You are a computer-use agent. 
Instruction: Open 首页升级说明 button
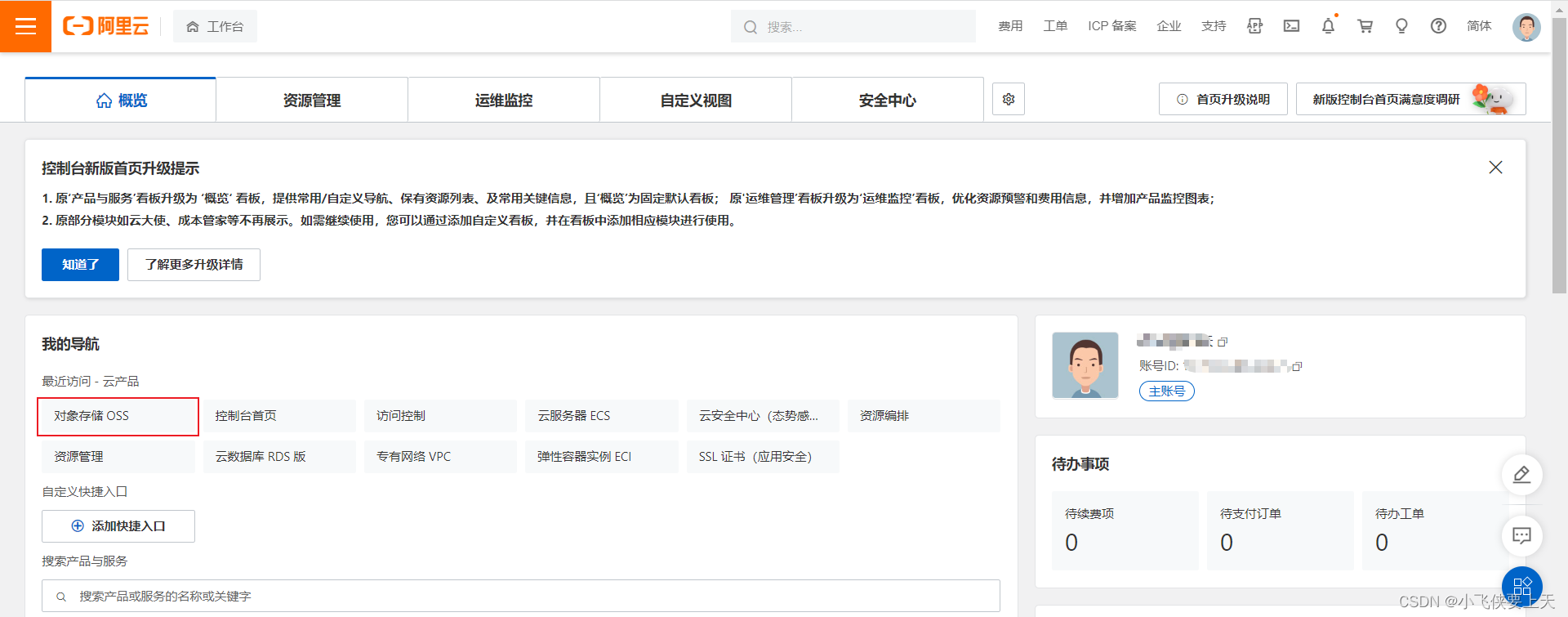tap(1223, 99)
